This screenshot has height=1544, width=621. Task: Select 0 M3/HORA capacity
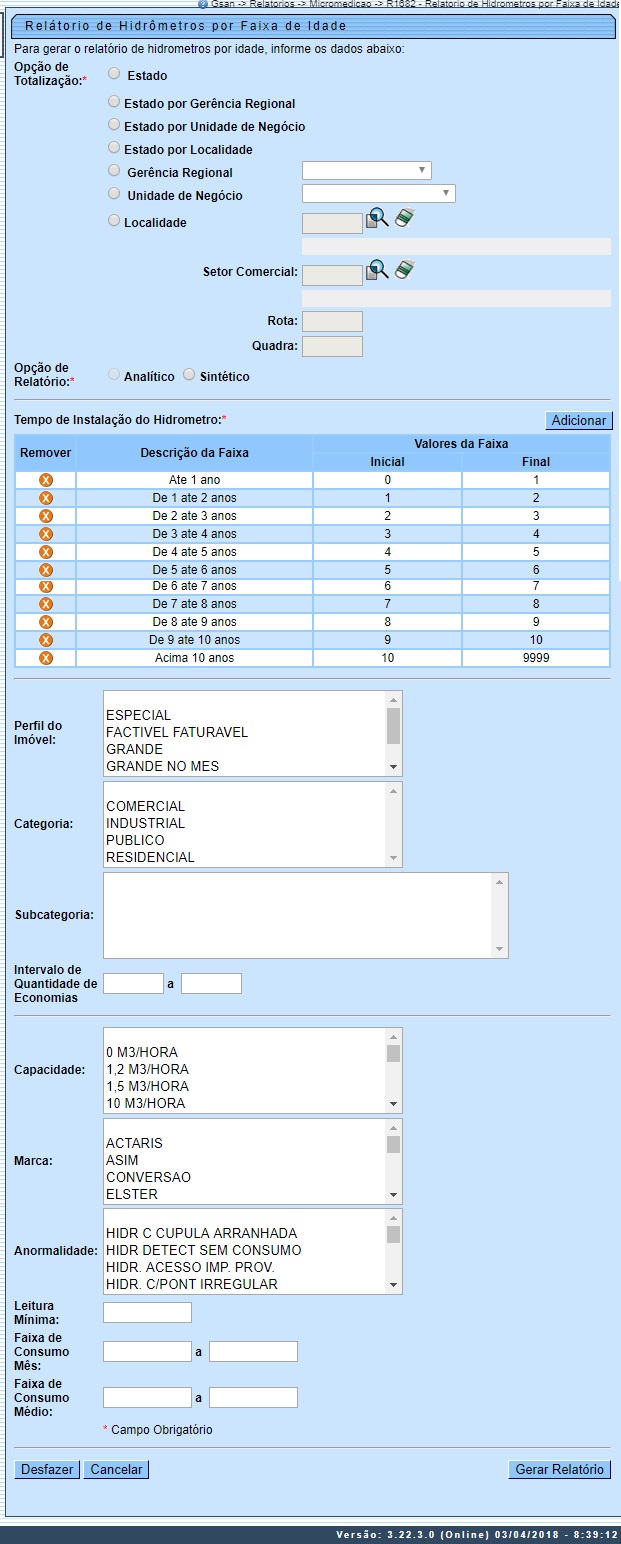(x=245, y=1052)
